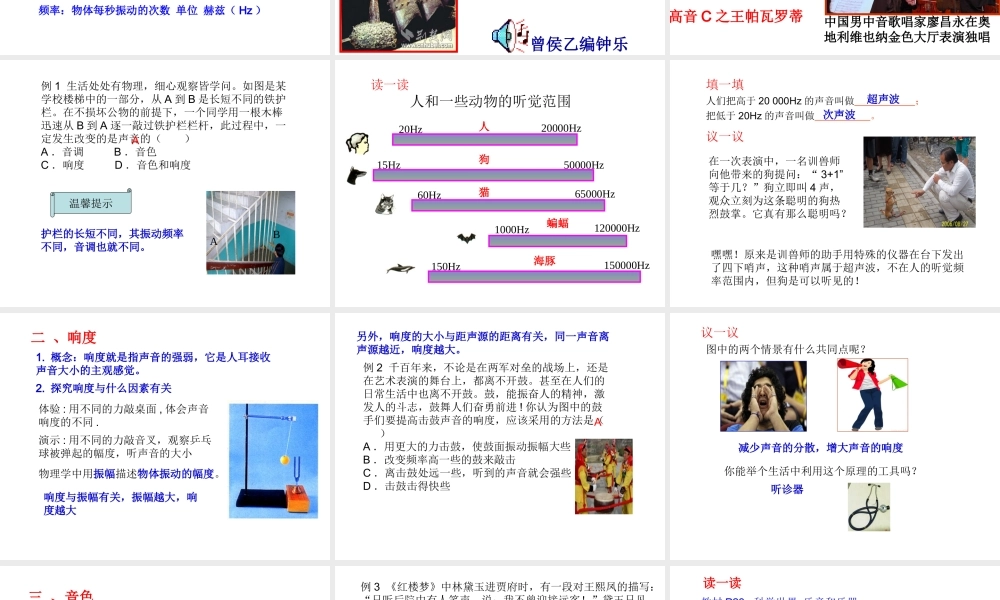Viewport: 1000px width, 600px height.
Task: Click the question 你能举个生活中利用这个原理的工具吗
Action: [821, 471]
